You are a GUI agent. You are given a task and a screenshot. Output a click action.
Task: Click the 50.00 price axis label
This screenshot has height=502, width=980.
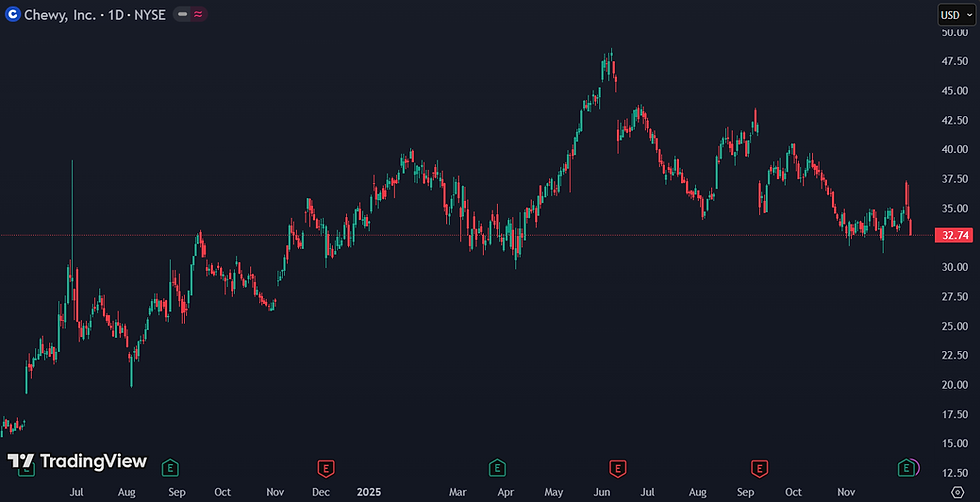click(x=955, y=32)
